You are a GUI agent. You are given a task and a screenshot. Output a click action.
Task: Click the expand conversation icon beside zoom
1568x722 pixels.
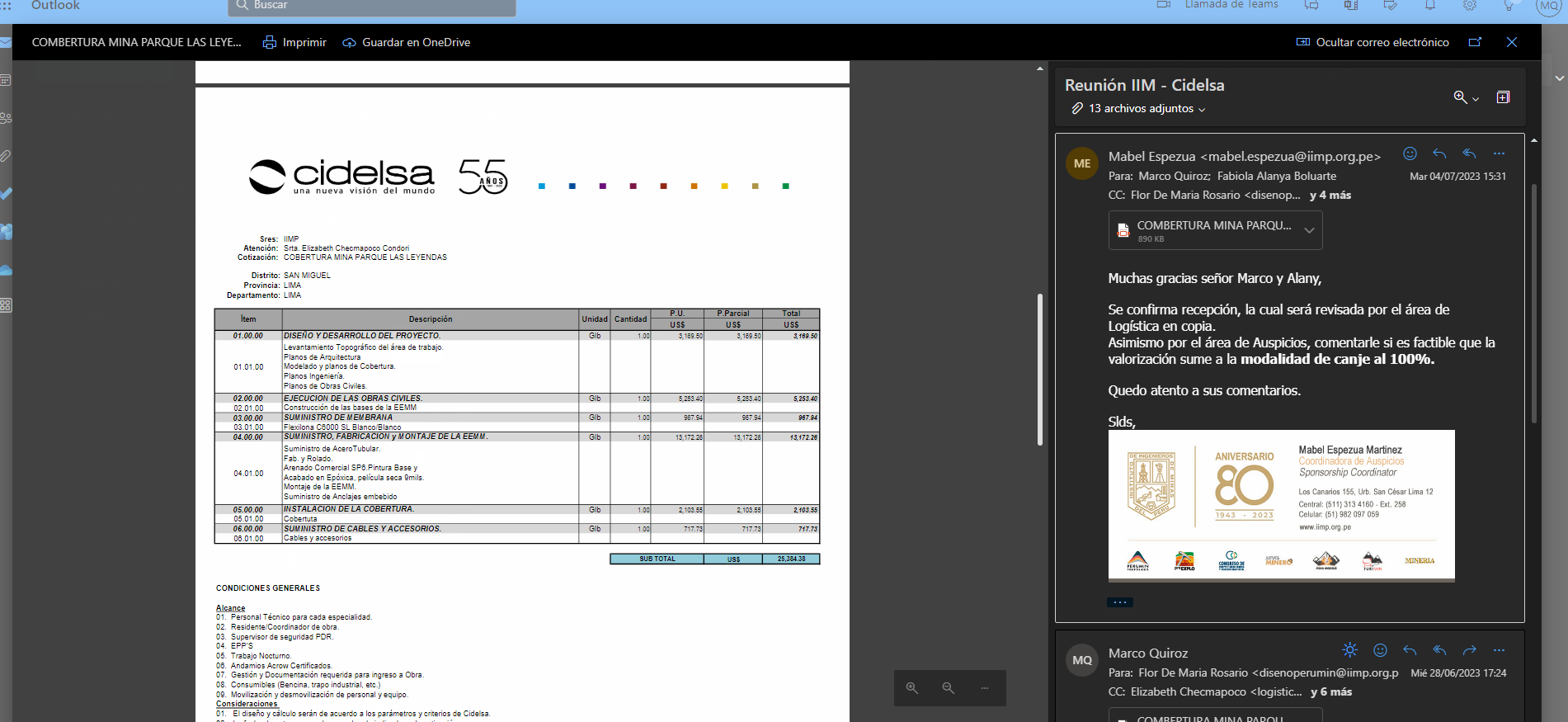tap(1503, 97)
